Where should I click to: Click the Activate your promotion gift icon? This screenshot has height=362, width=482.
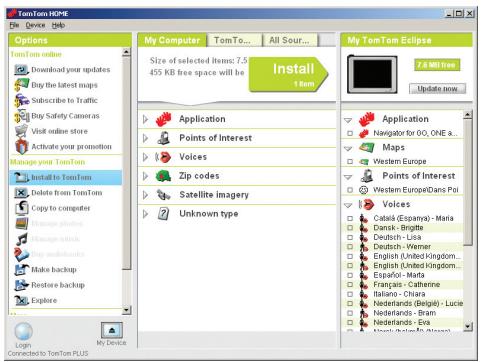coord(22,147)
